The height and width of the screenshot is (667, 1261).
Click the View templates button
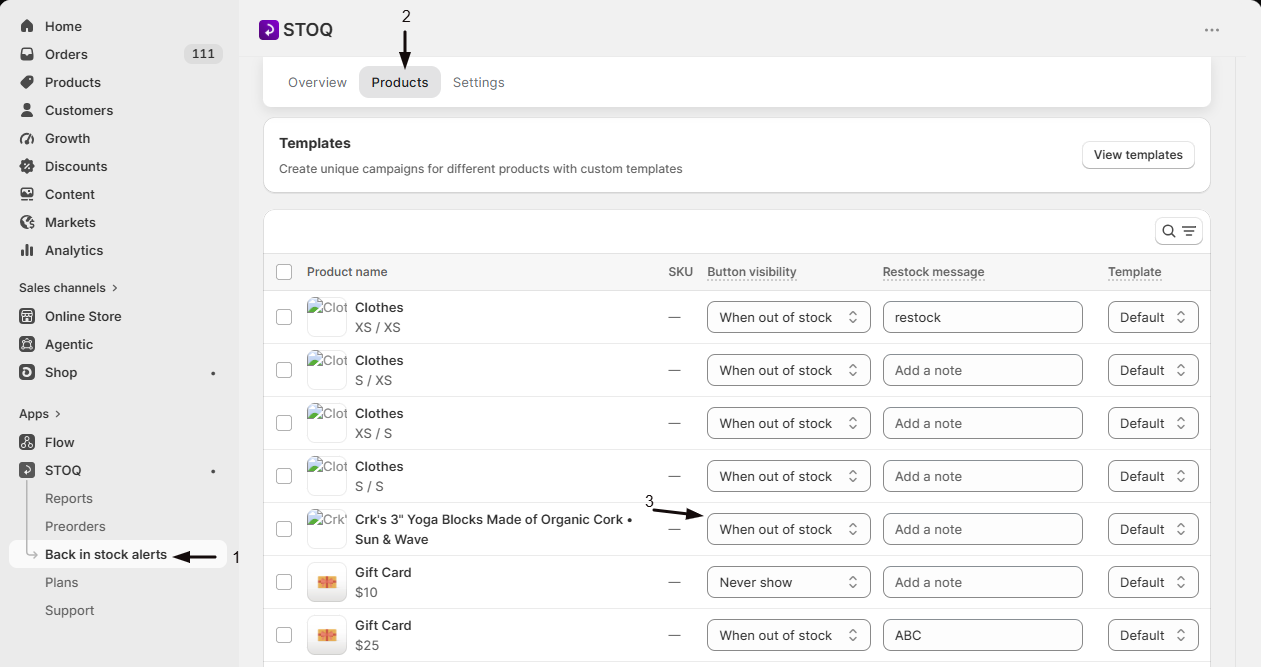(x=1138, y=155)
